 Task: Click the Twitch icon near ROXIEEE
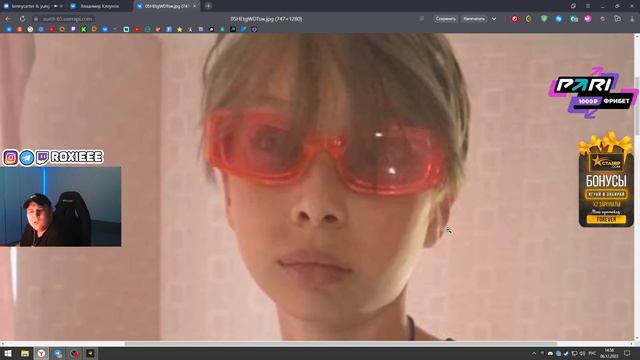[x=42, y=158]
